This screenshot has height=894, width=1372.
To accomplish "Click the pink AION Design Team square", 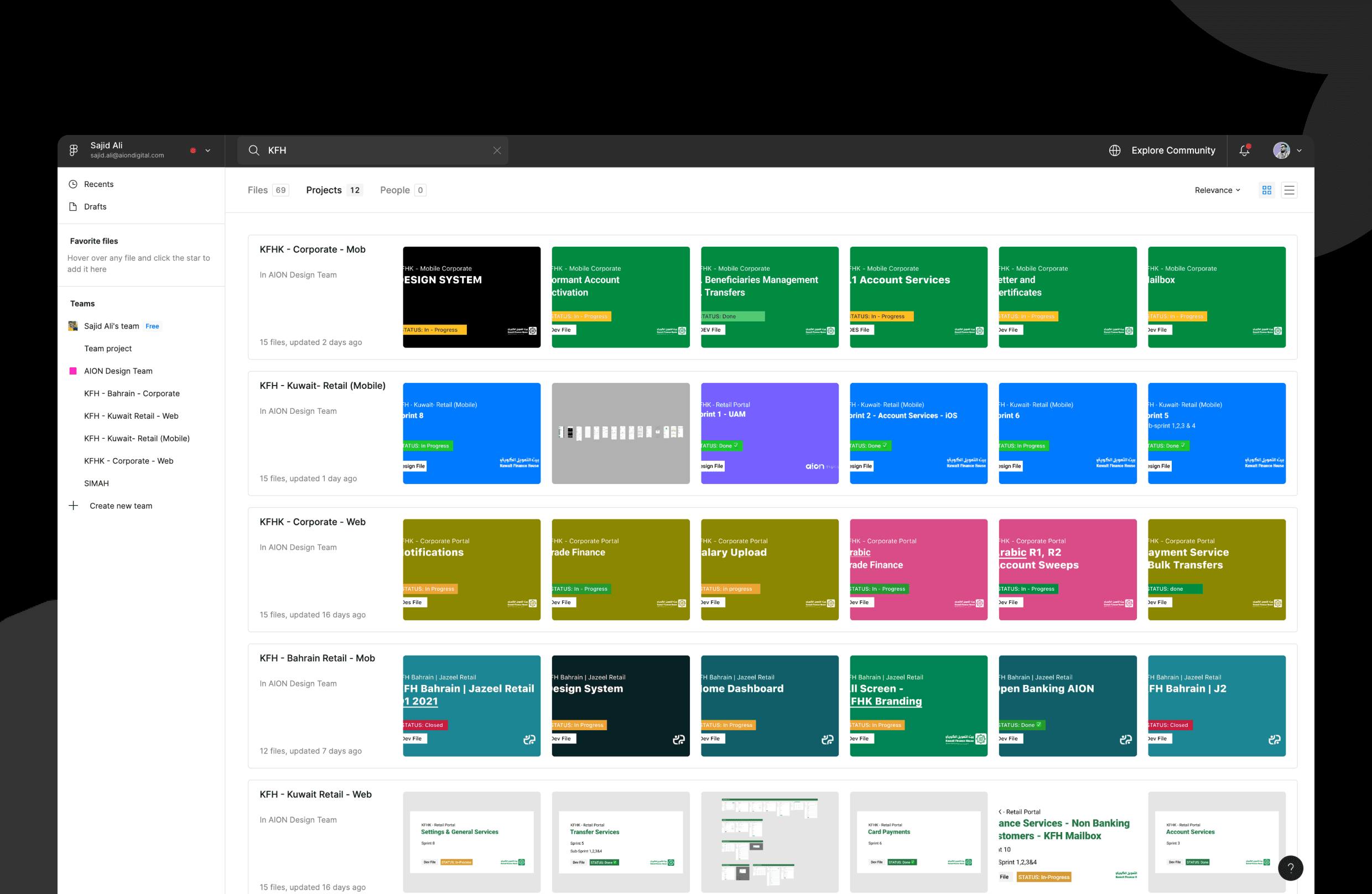I will (x=73, y=371).
